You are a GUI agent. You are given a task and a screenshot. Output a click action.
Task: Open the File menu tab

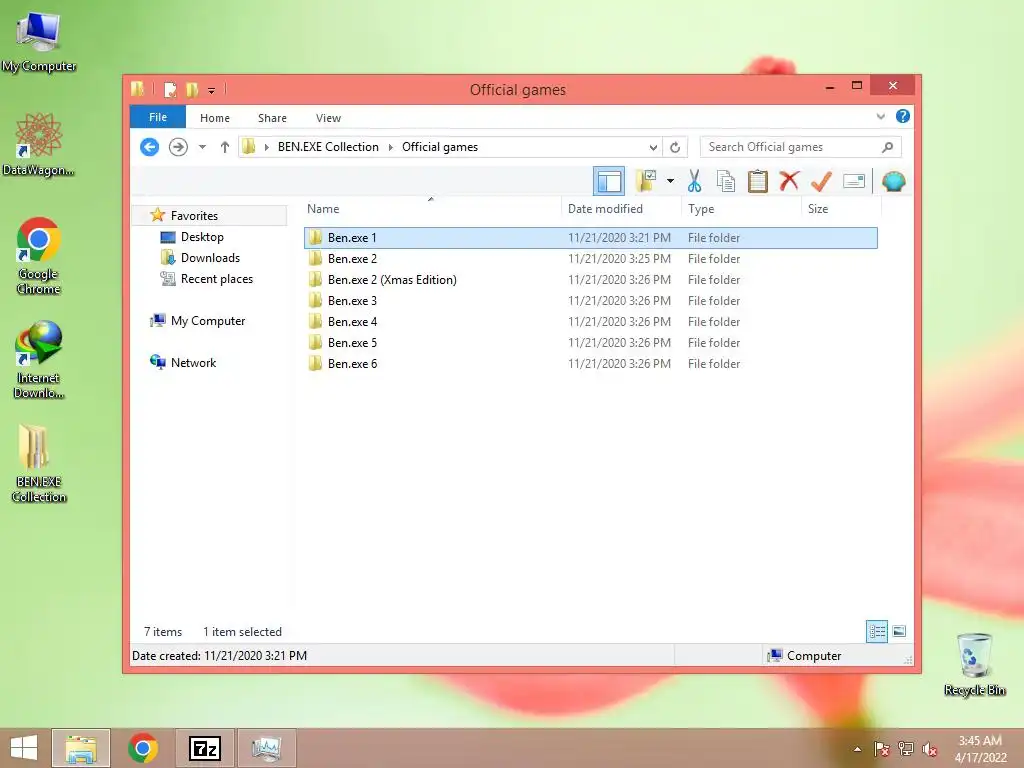(x=158, y=117)
